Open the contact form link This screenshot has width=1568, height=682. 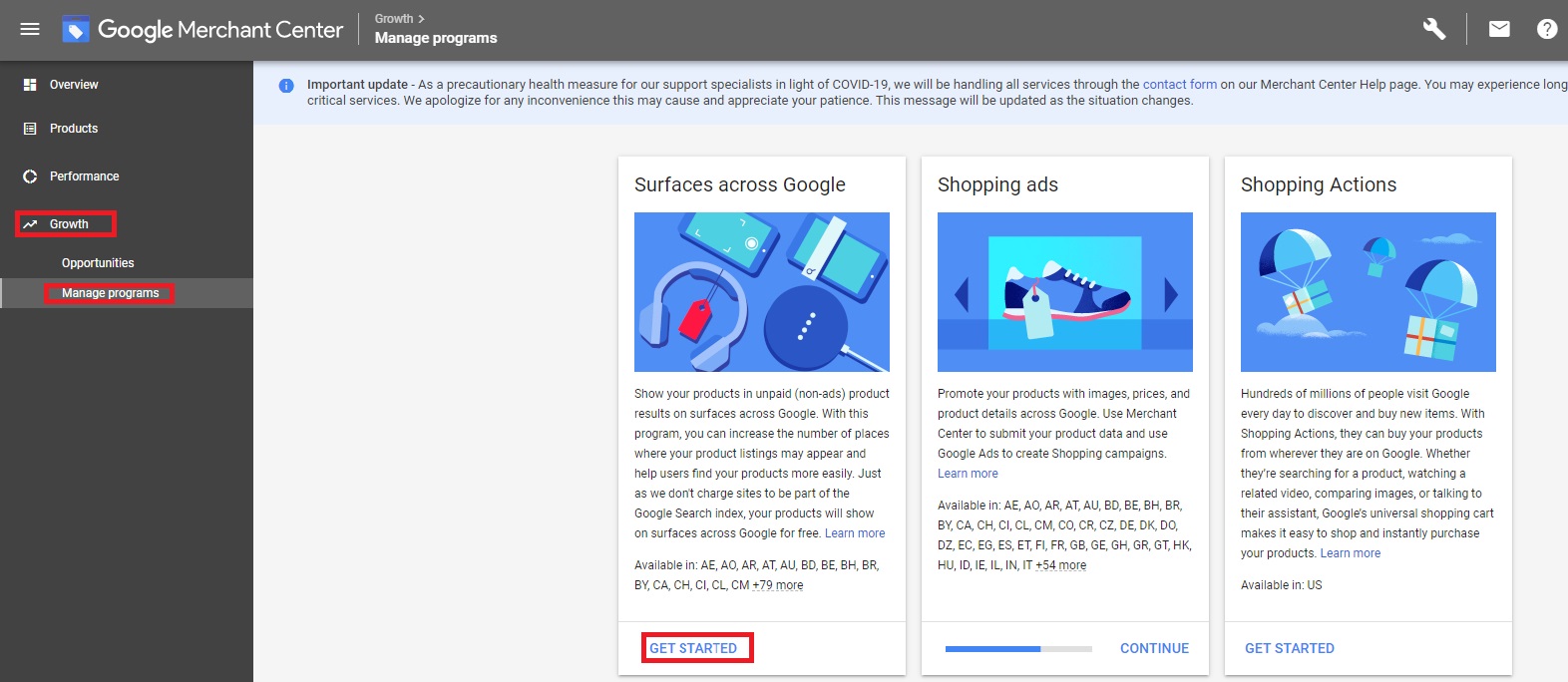pos(1180,85)
